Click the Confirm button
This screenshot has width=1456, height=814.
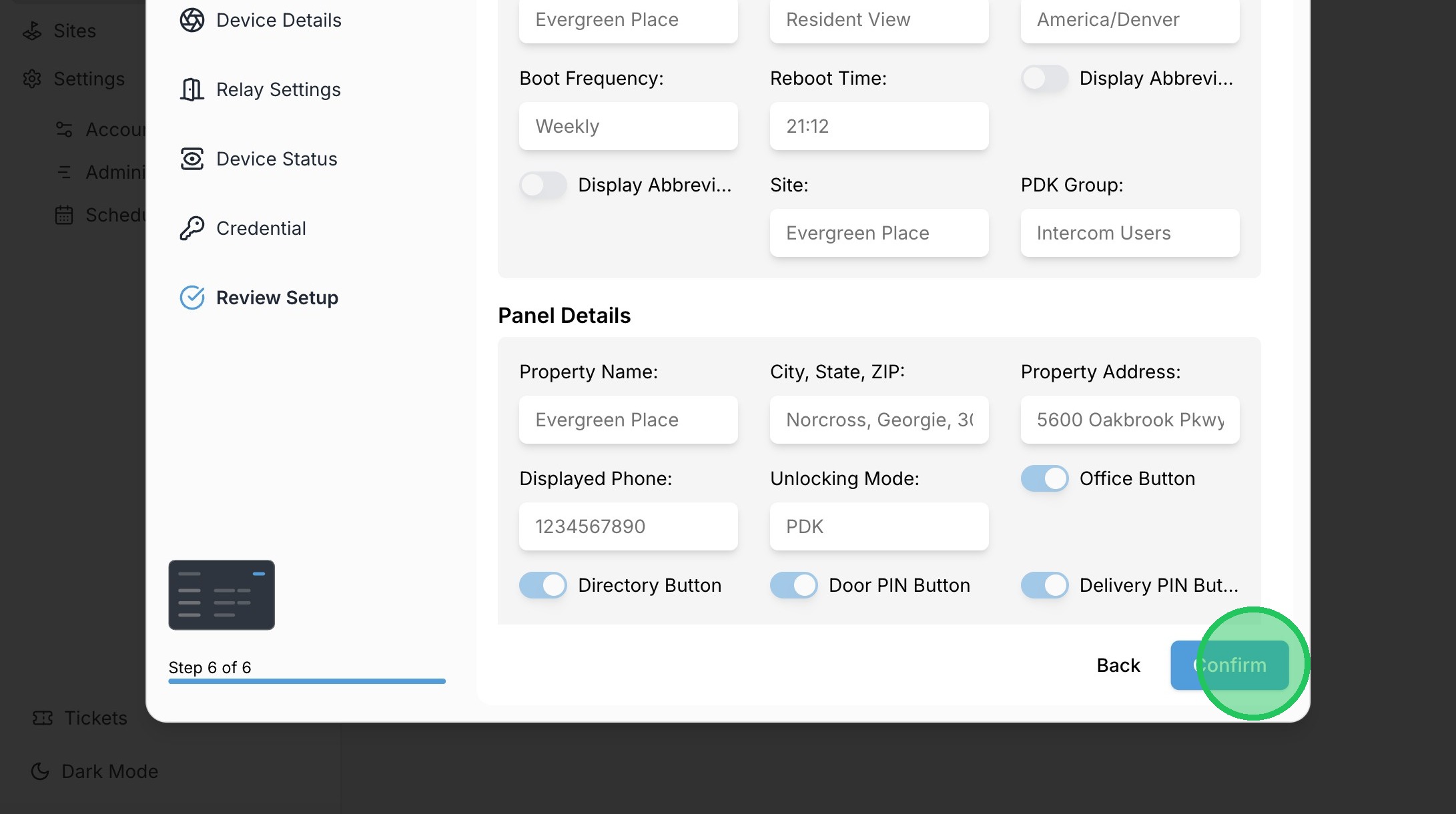tap(1229, 665)
